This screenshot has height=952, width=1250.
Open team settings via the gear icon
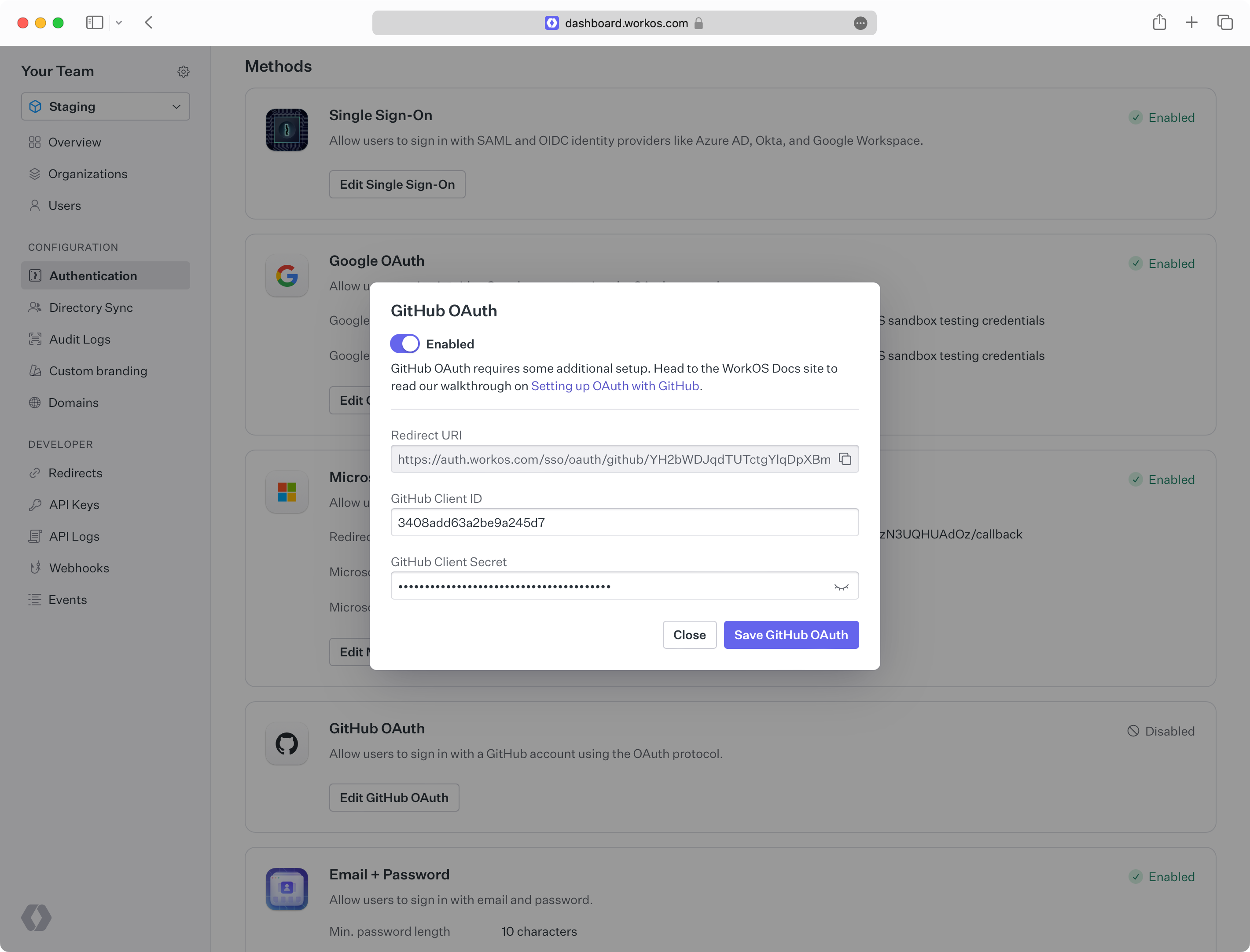tap(183, 71)
